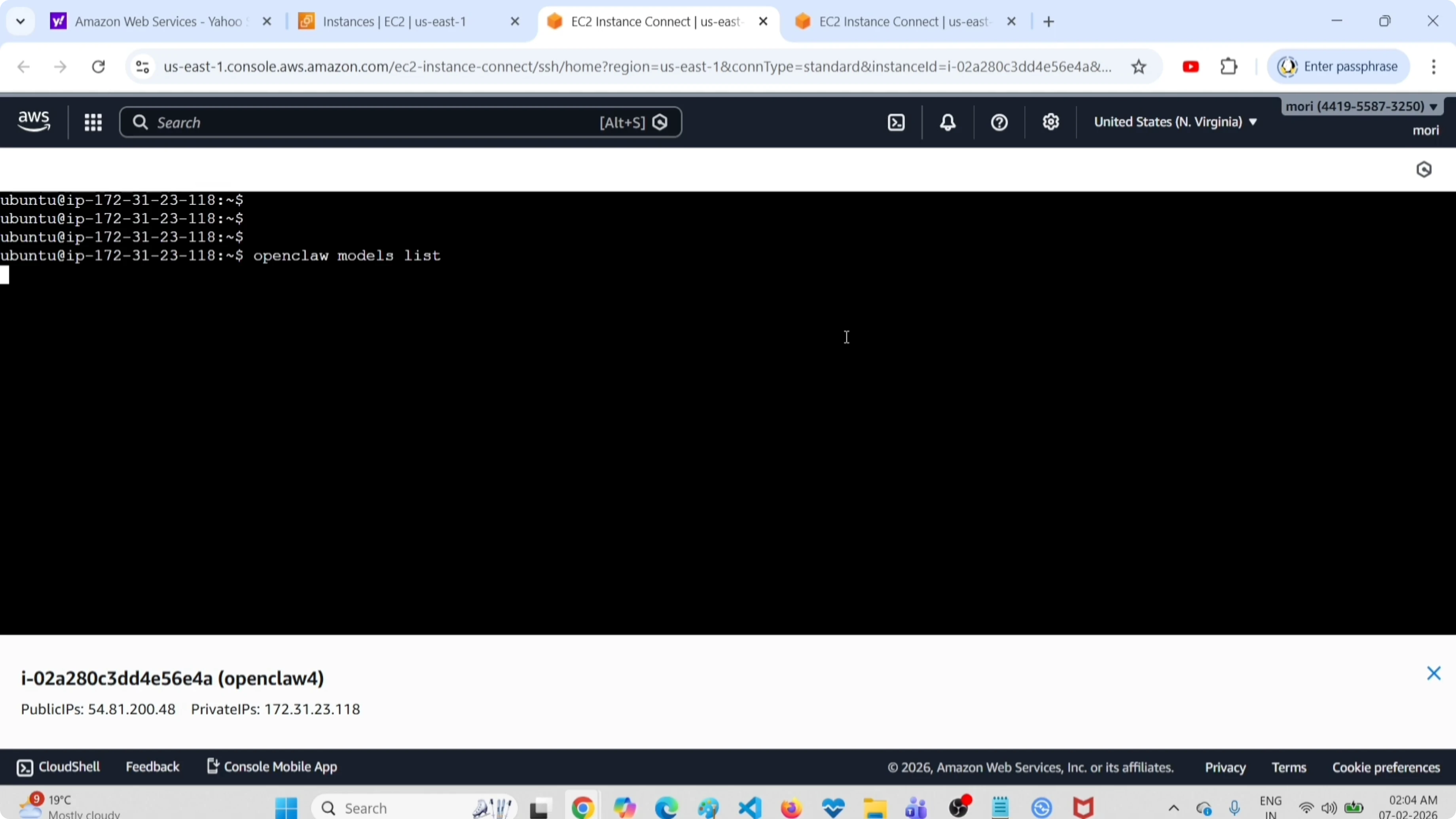The width and height of the screenshot is (1456, 819).
Task: Click the YouTube extension icon
Action: pyautogui.click(x=1191, y=66)
